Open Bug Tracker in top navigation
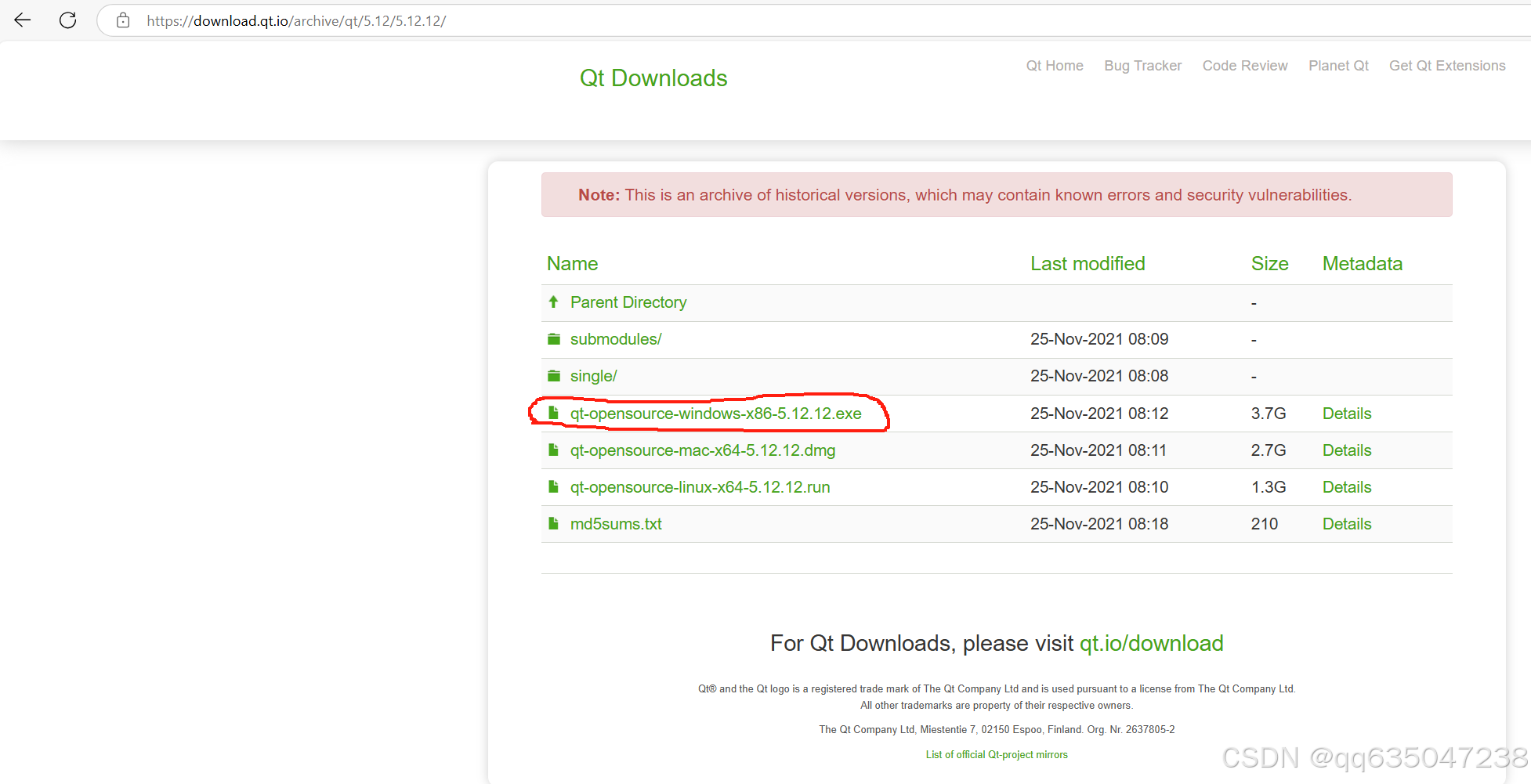 tap(1143, 66)
